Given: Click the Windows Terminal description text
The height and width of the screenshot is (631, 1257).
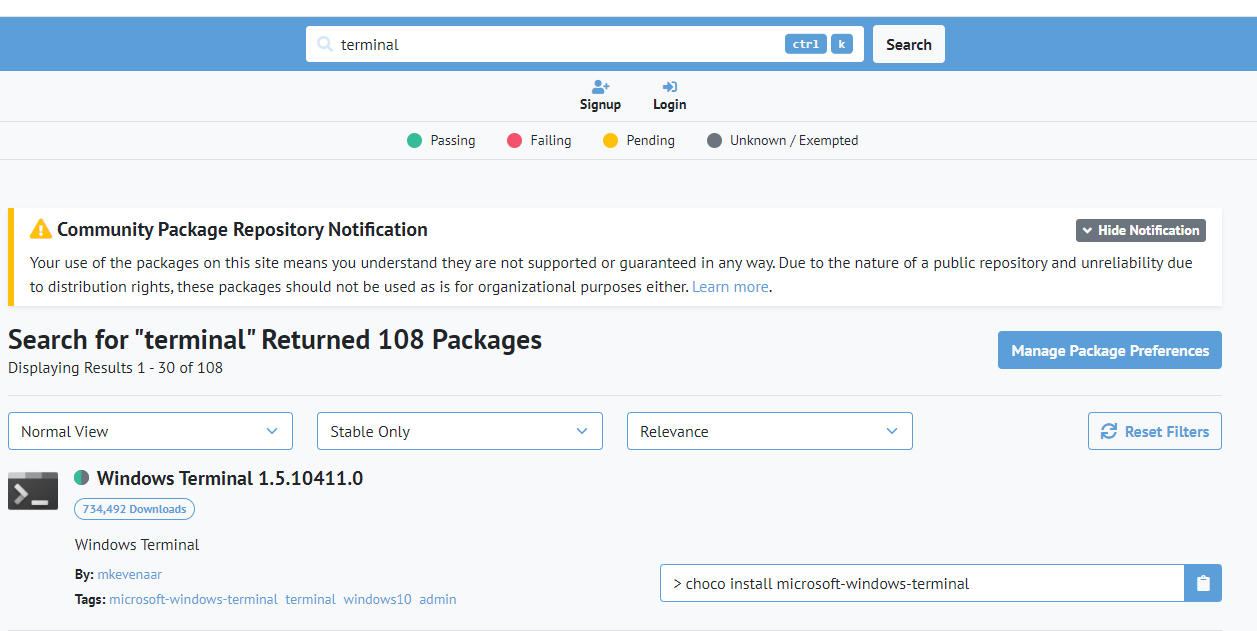Looking at the screenshot, I should coord(137,545).
